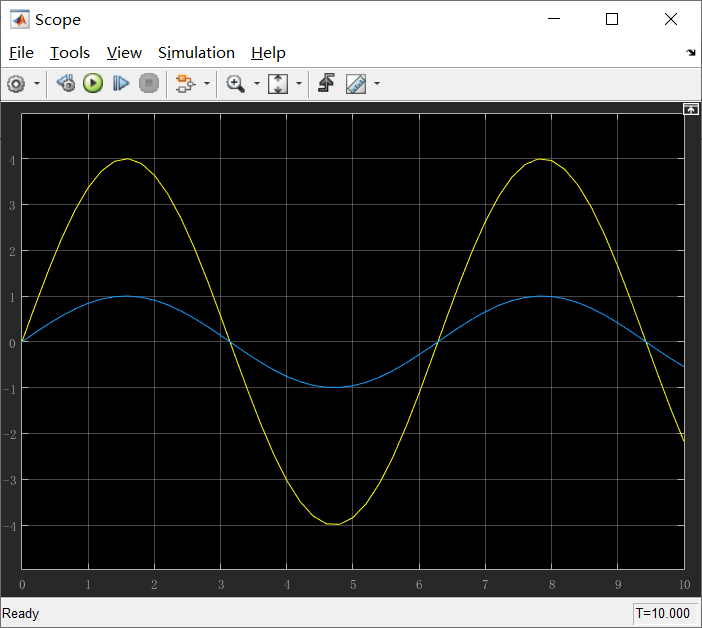This screenshot has height=628, width=702.
Task: Click the x-axis label 10
Action: [x=684, y=585]
